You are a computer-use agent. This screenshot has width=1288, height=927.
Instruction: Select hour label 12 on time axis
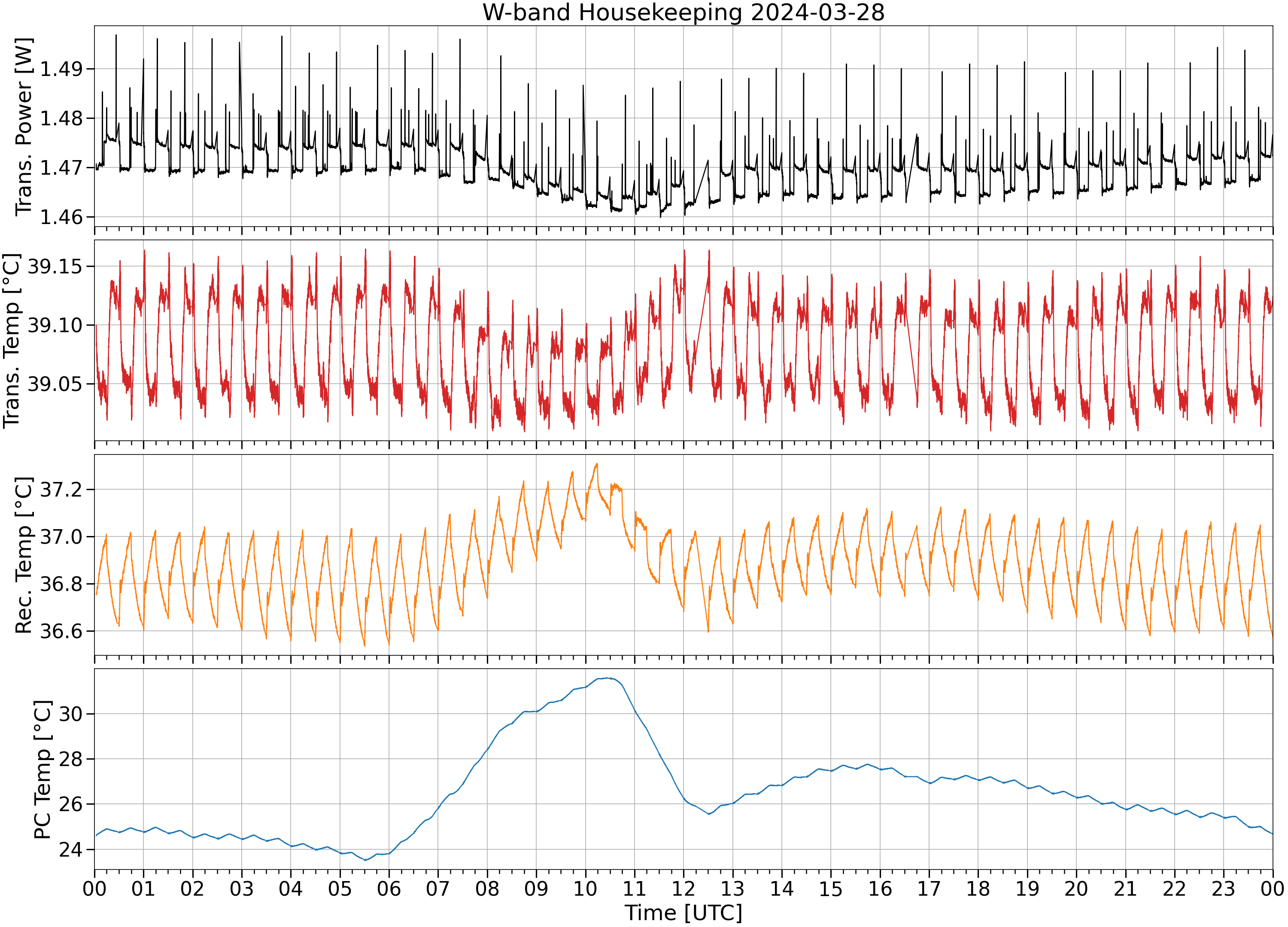click(684, 888)
